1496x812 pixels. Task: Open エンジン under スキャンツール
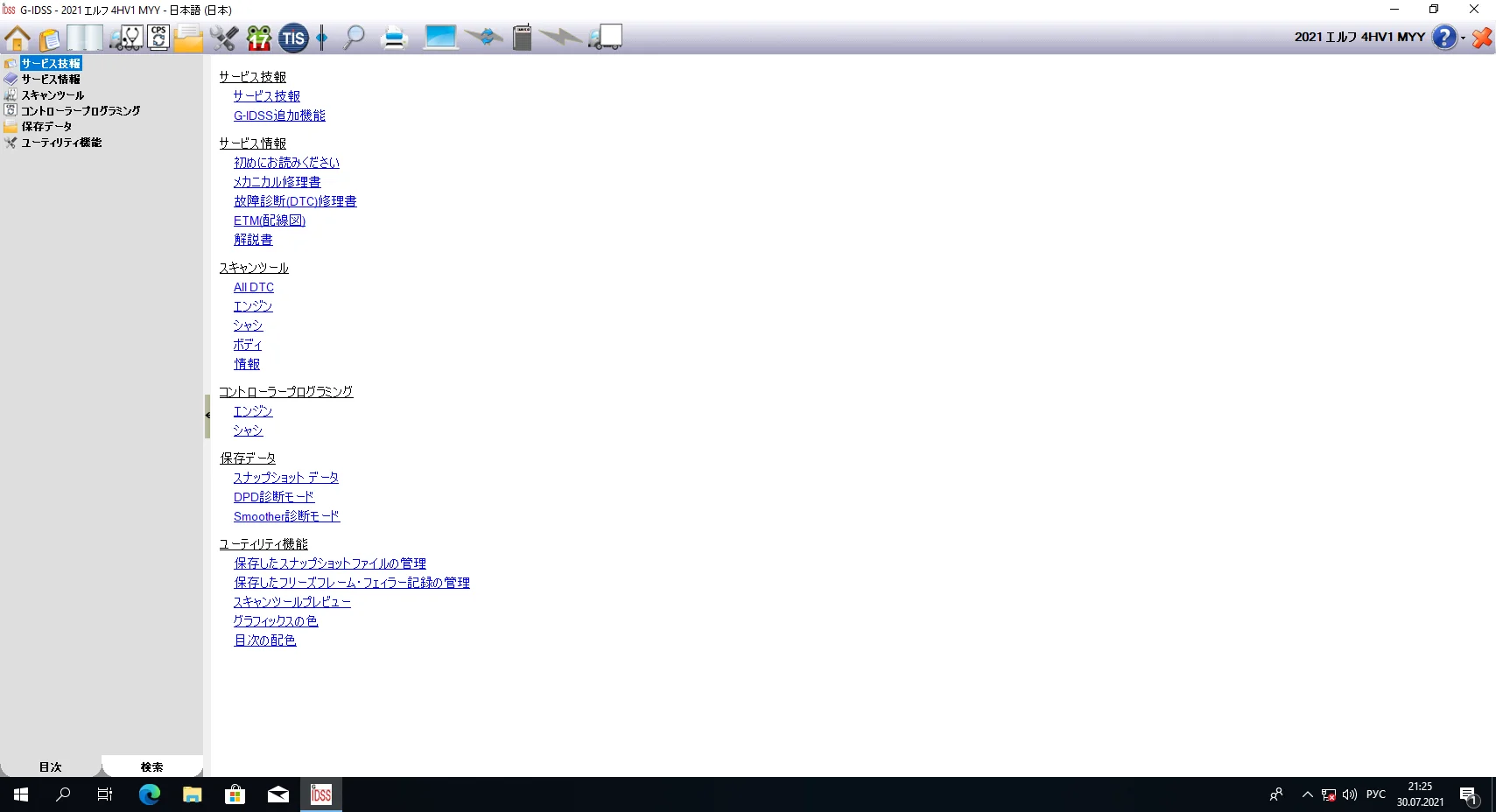pos(253,306)
